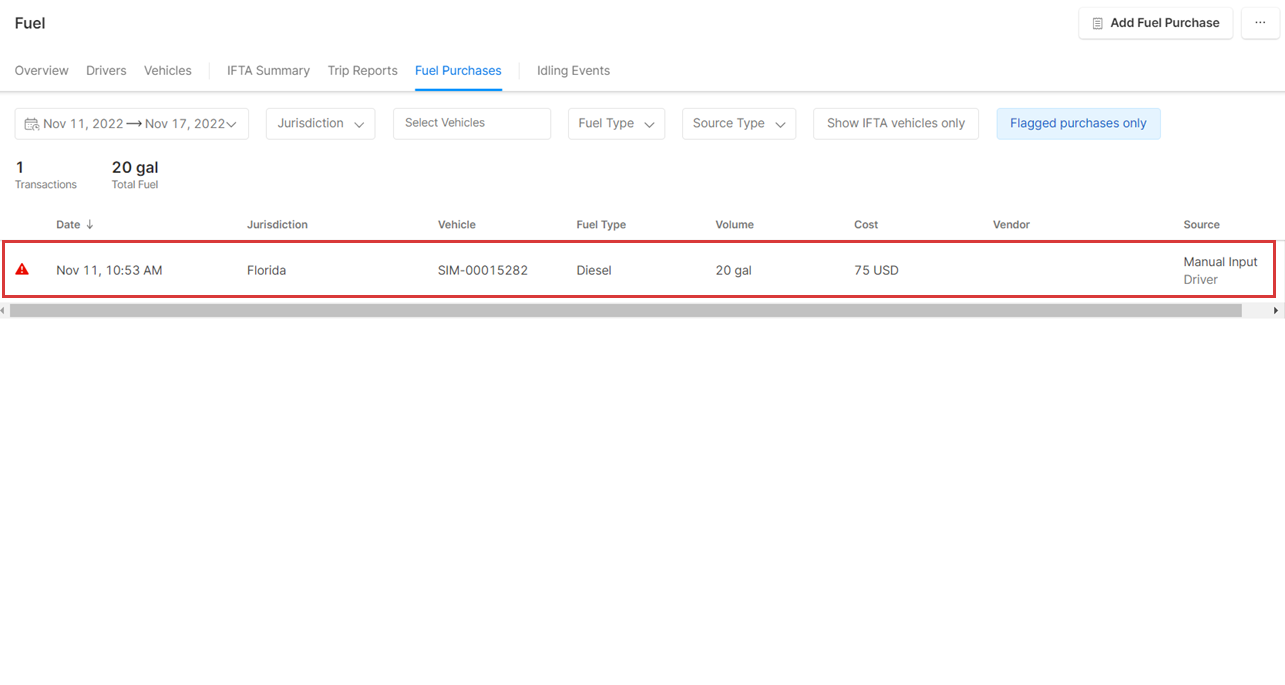Click Add Fuel Purchase button
Viewport: 1285px width, 685px height.
click(1155, 23)
